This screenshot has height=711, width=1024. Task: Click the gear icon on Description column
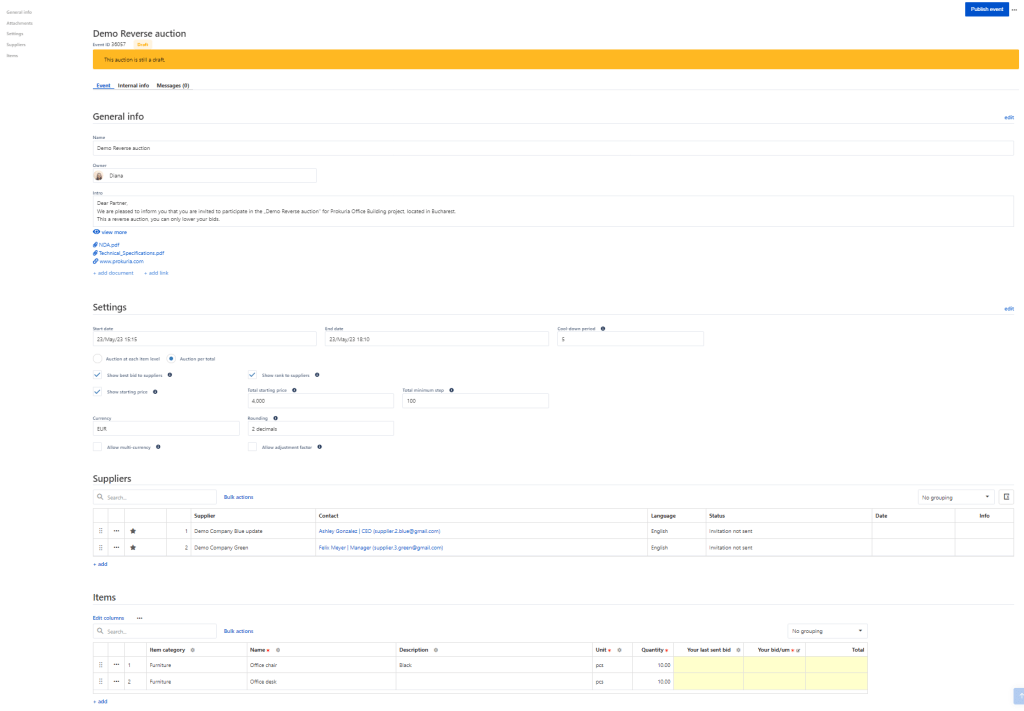pyautogui.click(x=436, y=650)
